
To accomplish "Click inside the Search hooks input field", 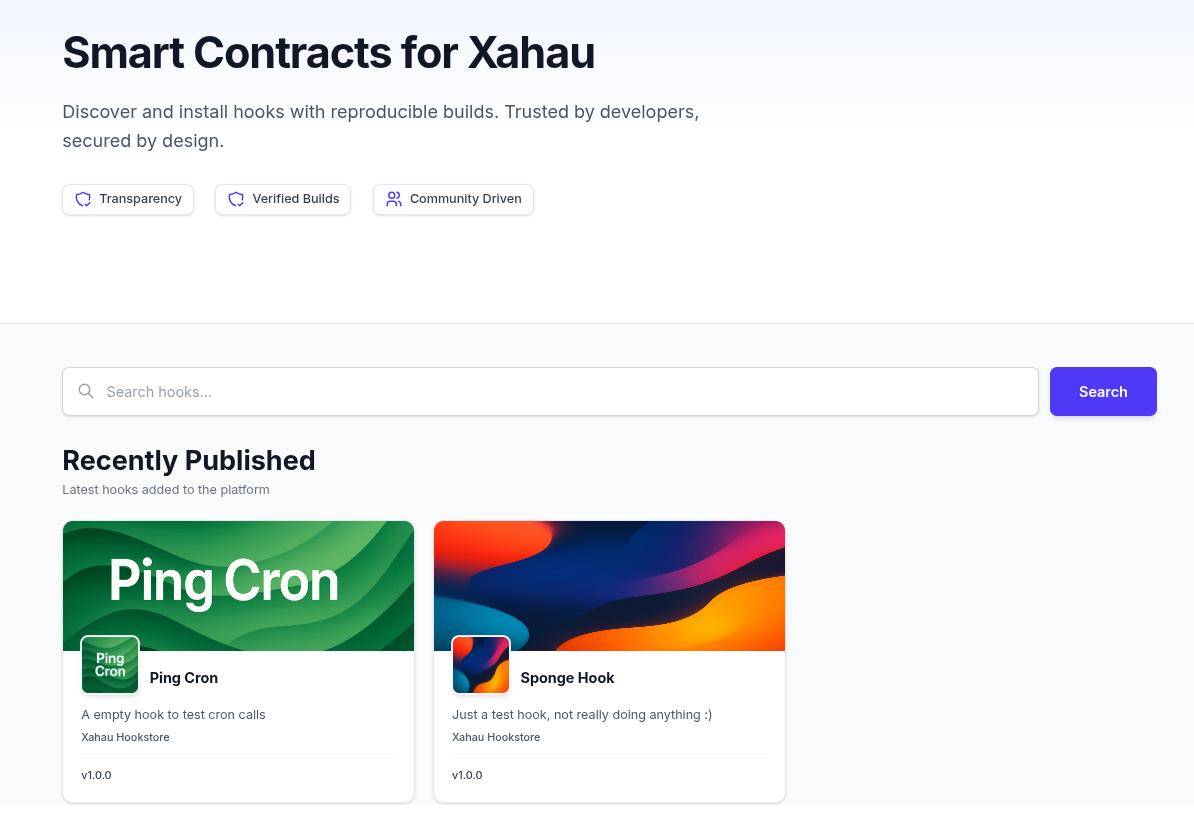I will (x=400, y=391).
